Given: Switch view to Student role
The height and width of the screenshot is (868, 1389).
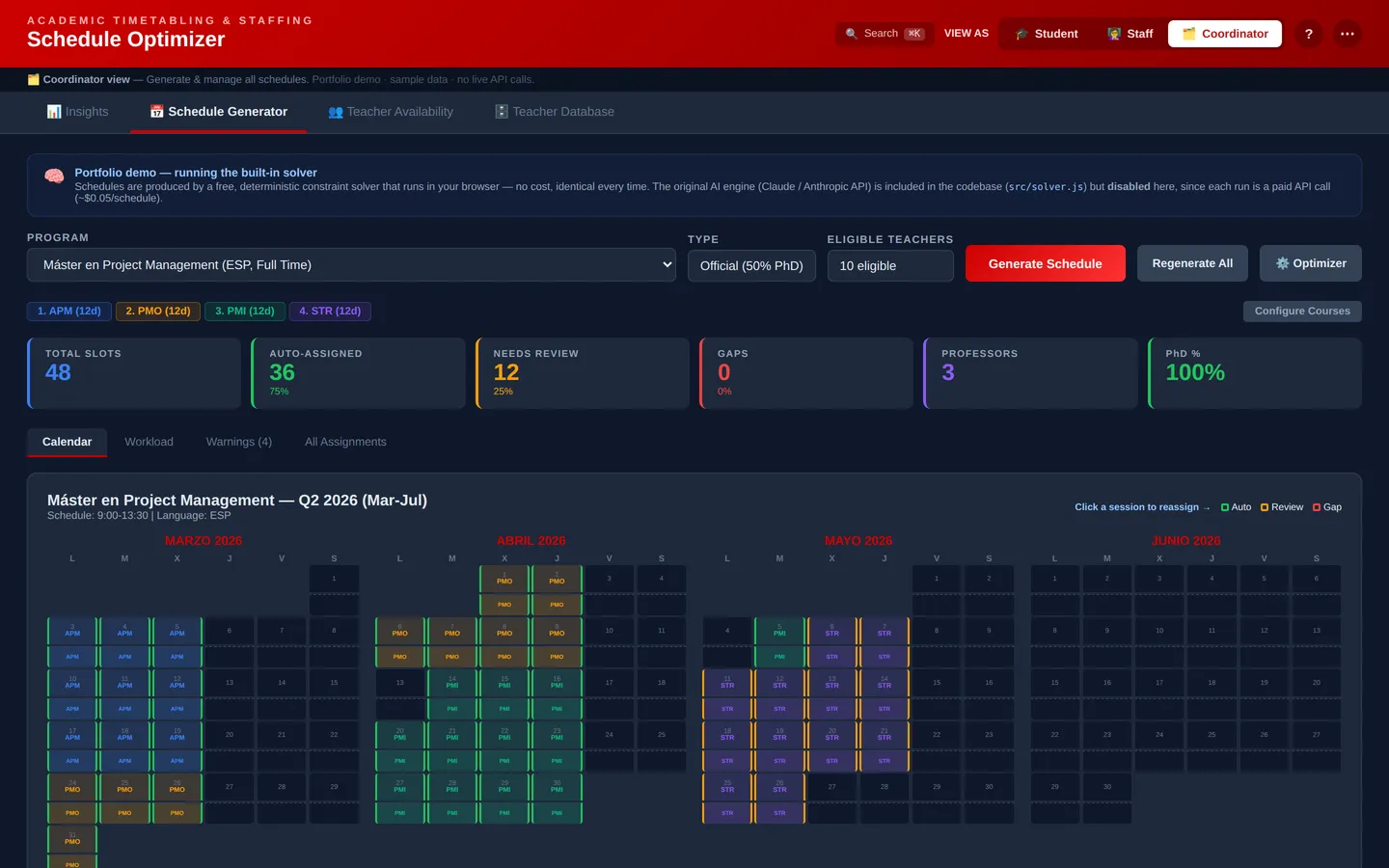Looking at the screenshot, I should click(1047, 34).
